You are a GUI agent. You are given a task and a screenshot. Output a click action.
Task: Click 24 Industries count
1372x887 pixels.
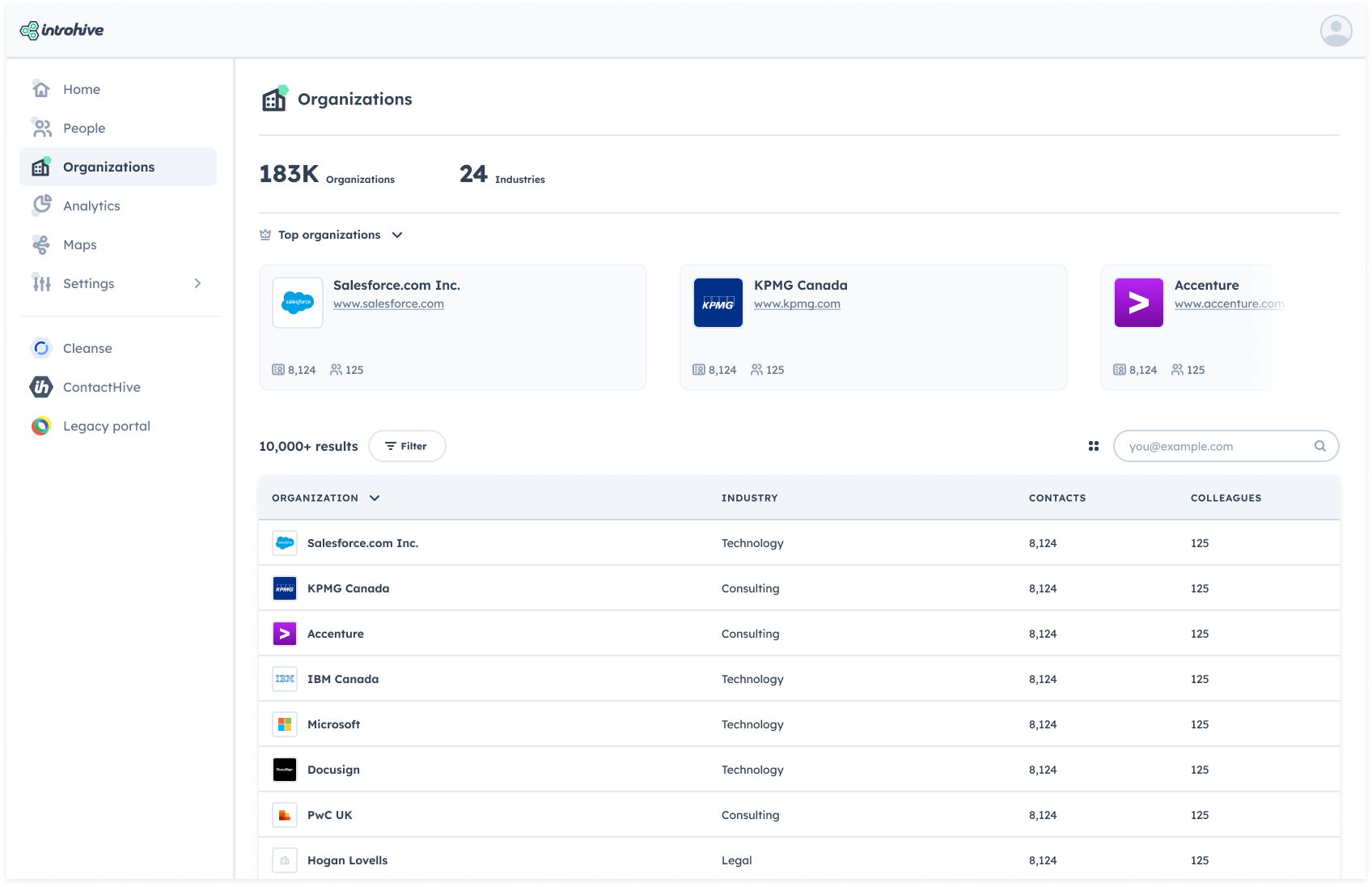point(502,174)
